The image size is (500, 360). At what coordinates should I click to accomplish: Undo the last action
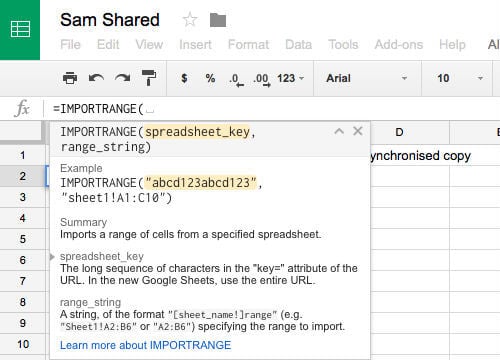pyautogui.click(x=96, y=78)
